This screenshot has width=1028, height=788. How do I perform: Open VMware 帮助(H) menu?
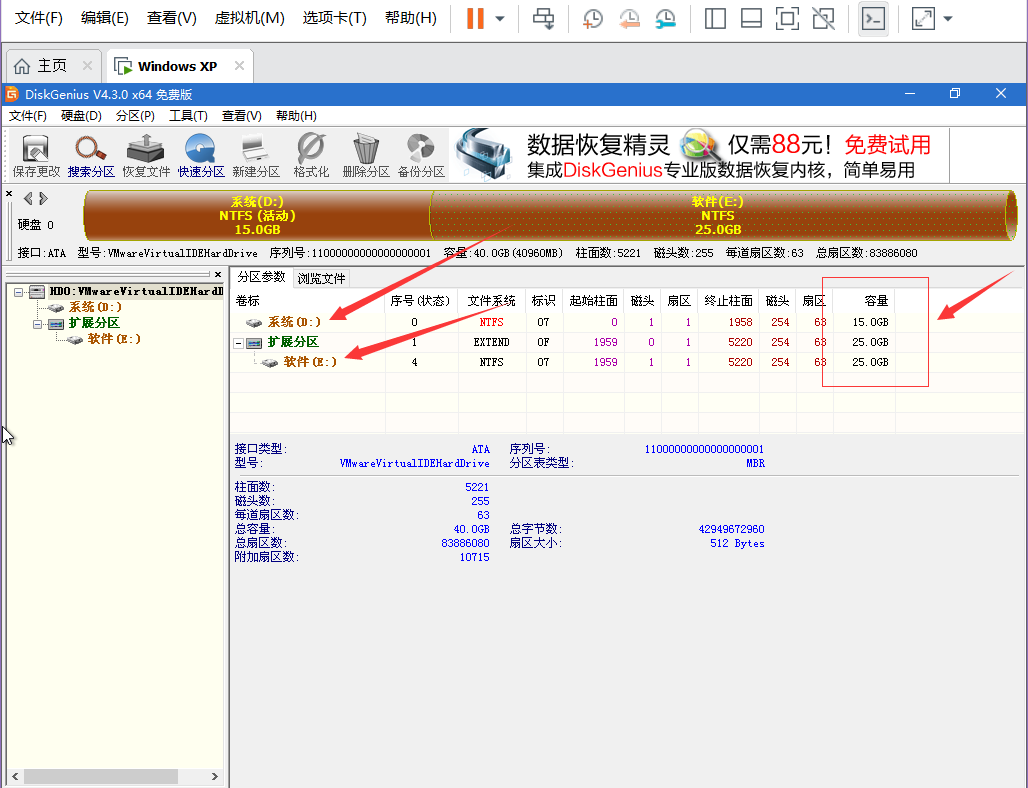point(411,18)
